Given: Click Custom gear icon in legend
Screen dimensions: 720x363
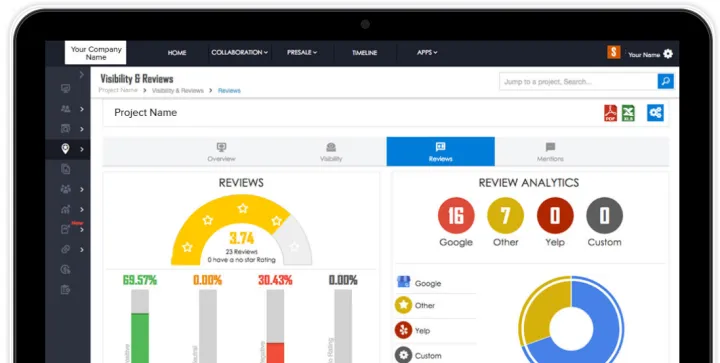Looking at the screenshot, I should (x=403, y=355).
